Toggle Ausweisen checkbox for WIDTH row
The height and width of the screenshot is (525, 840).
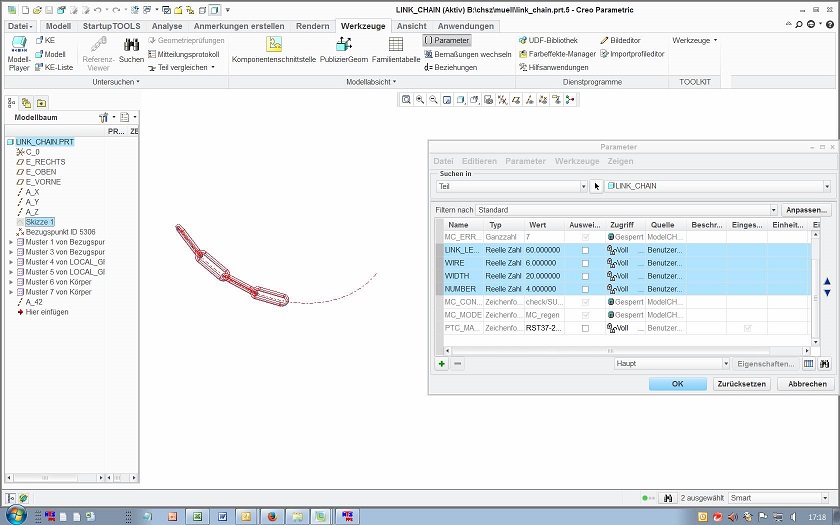point(586,276)
